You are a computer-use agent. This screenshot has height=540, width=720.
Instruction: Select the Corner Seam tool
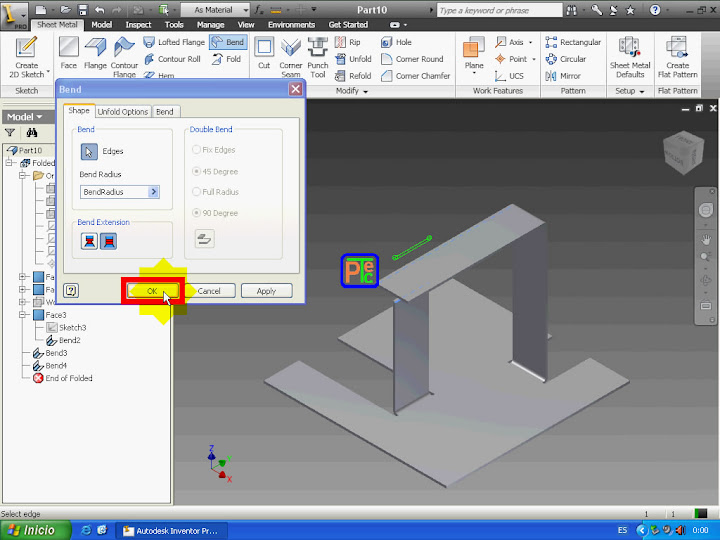[291, 57]
